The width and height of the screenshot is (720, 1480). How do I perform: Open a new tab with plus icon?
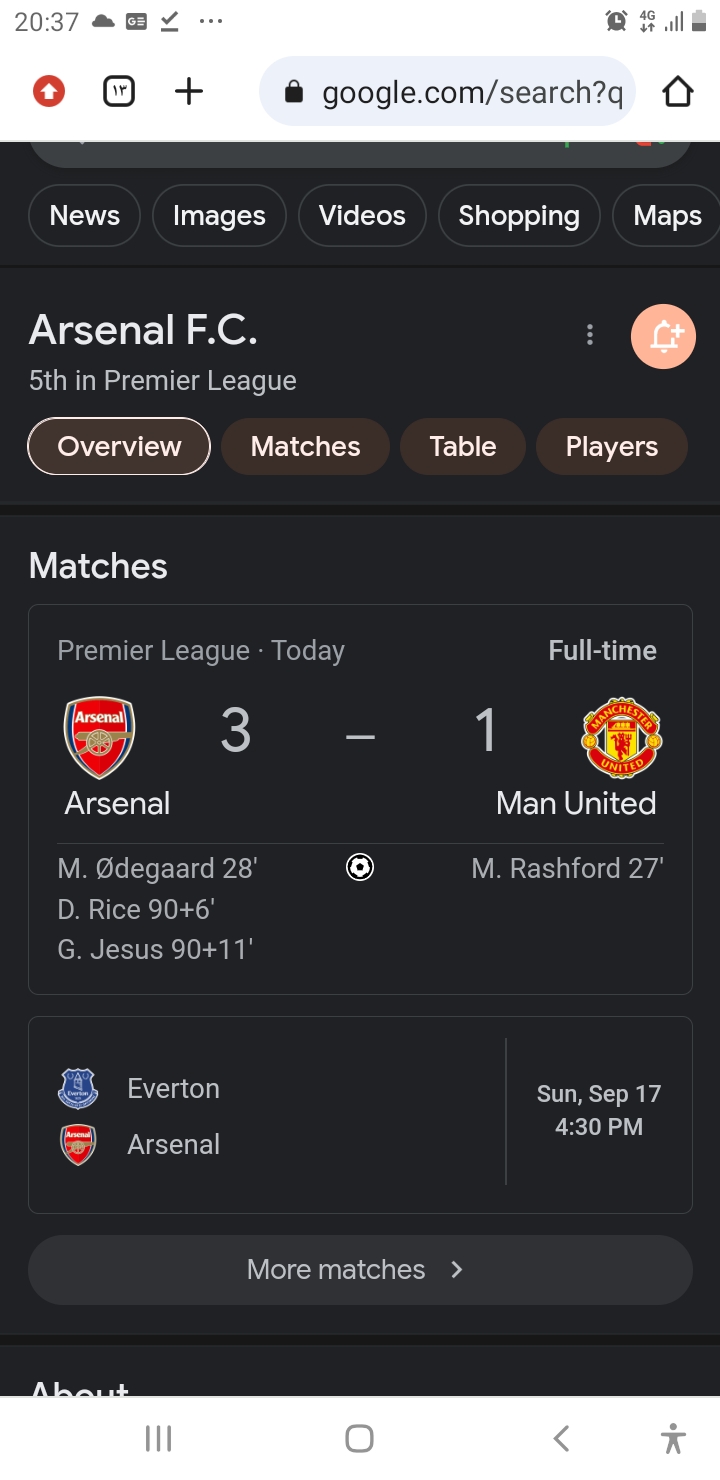click(188, 92)
